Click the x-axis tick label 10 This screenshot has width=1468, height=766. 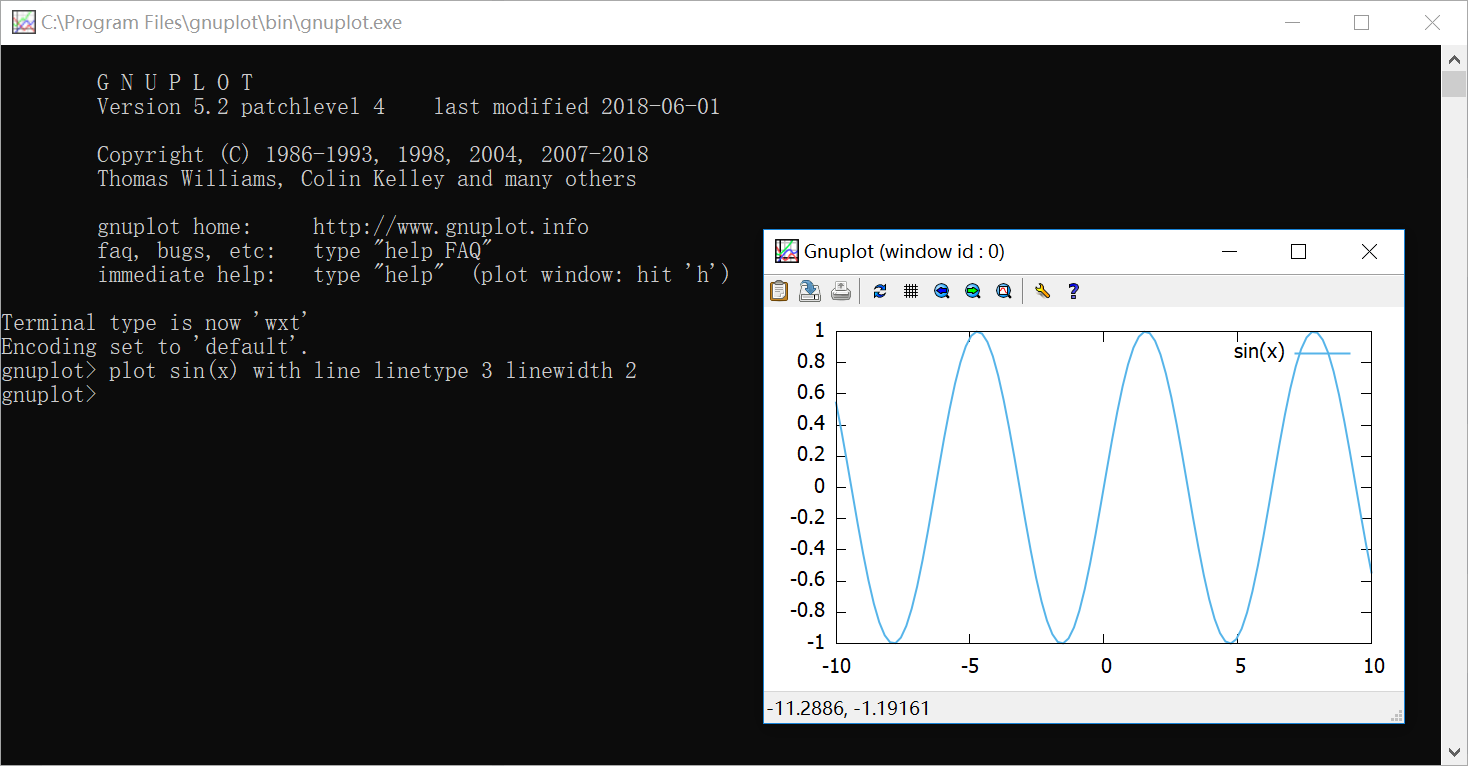(x=1374, y=666)
